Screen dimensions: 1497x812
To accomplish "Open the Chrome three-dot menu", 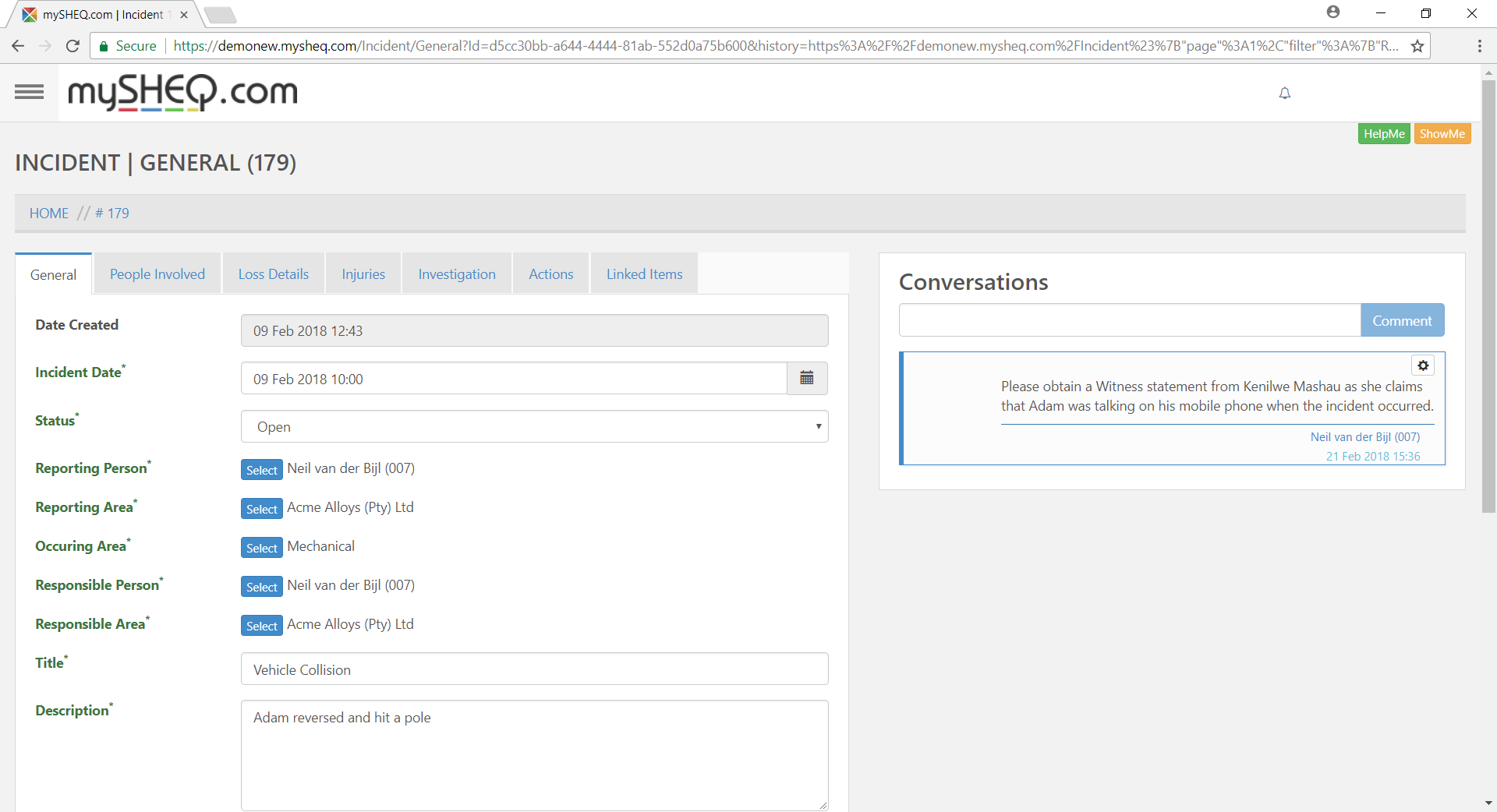I will (1479, 46).
